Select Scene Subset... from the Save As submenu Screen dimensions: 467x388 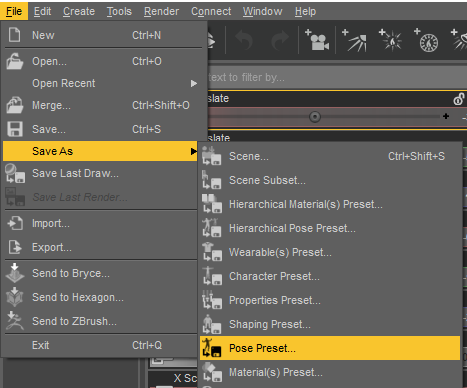pyautogui.click(x=267, y=180)
